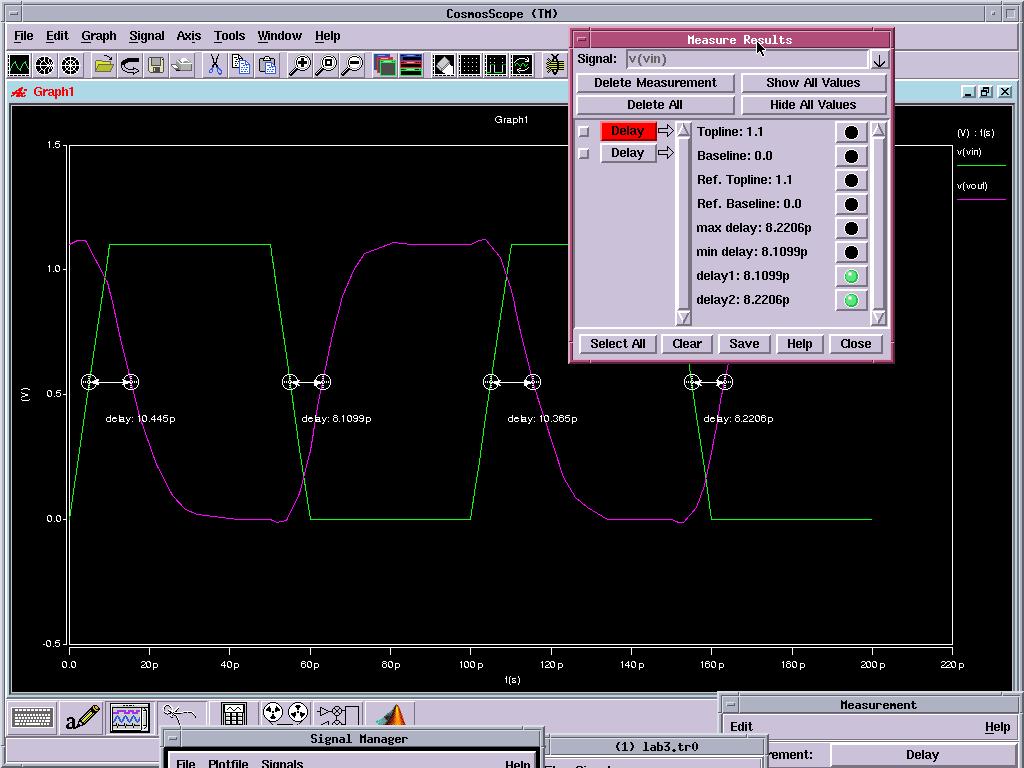Viewport: 1024px width, 768px height.
Task: Open the File menu in CosmosScope
Action: [24, 36]
